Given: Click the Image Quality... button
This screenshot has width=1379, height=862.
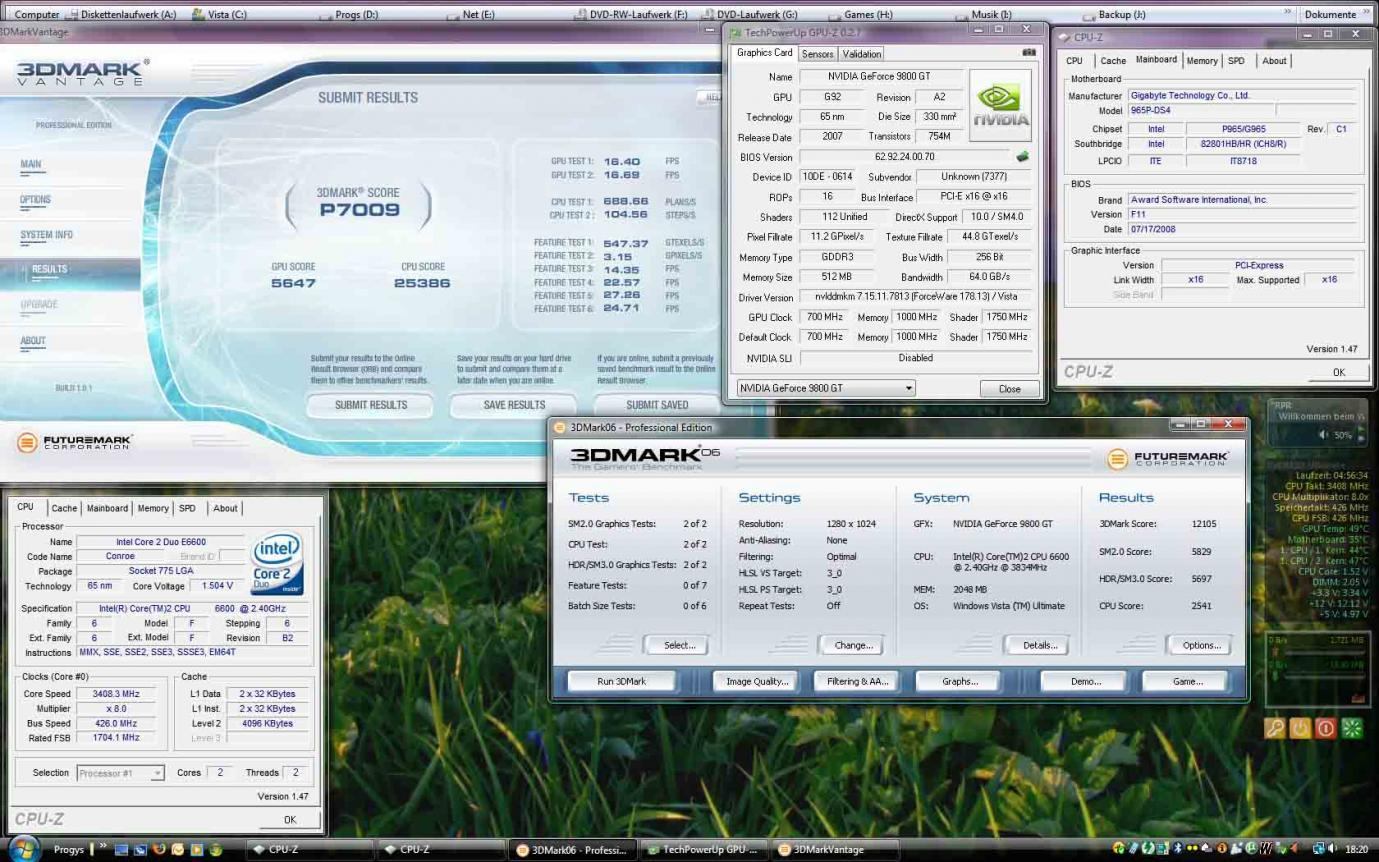Looking at the screenshot, I should click(756, 681).
